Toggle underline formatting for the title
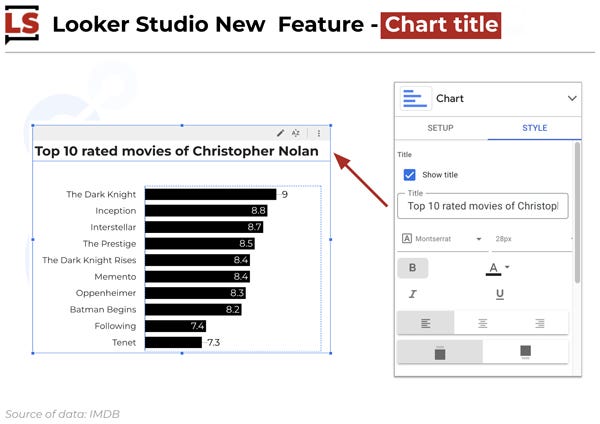The width and height of the screenshot is (600, 424). coord(500,294)
